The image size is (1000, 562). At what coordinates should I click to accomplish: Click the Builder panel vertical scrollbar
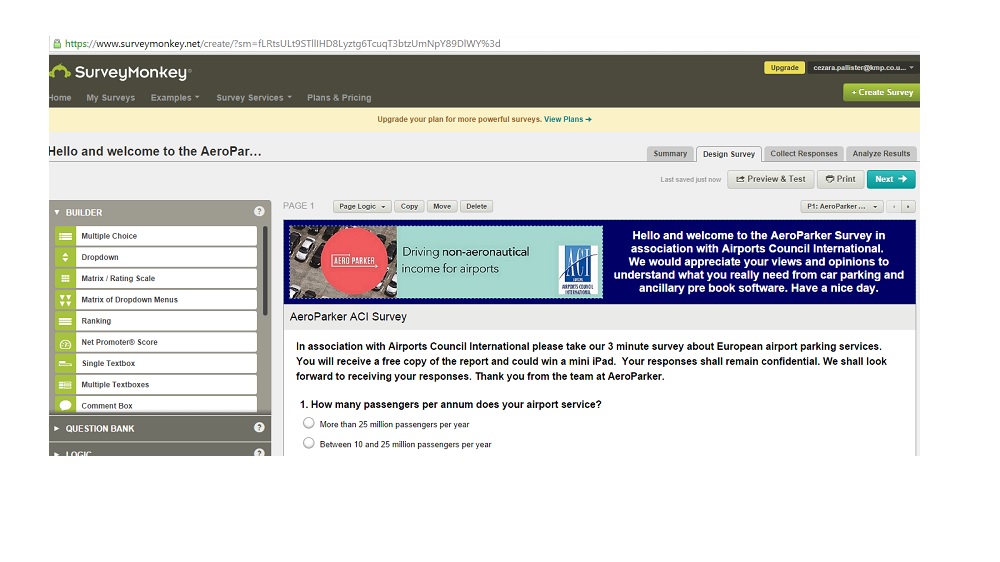click(x=265, y=270)
